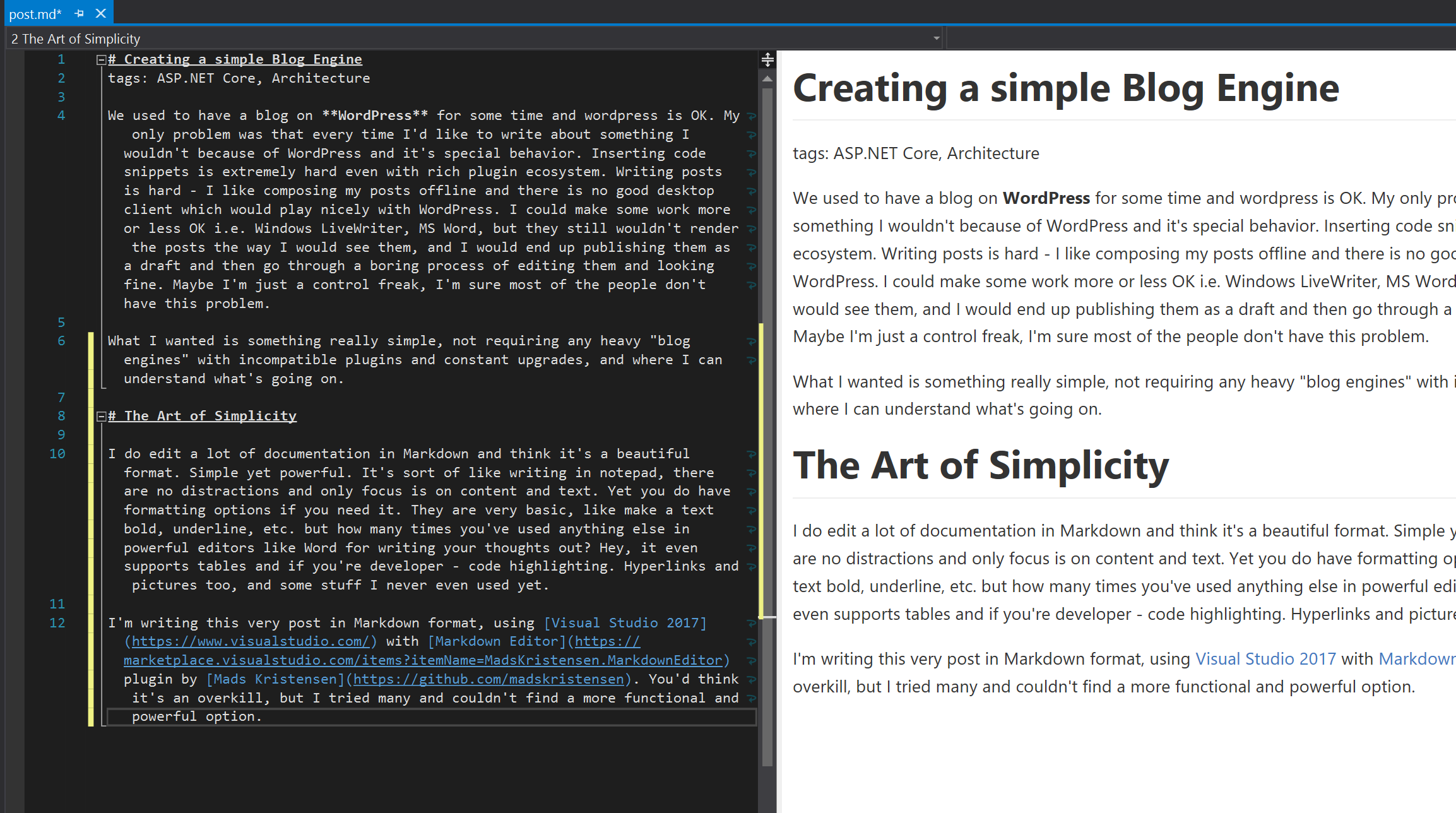Screen dimensions: 1456x813
Task: Click '[Mads Kristensen]' link text in editor
Action: click(276, 679)
